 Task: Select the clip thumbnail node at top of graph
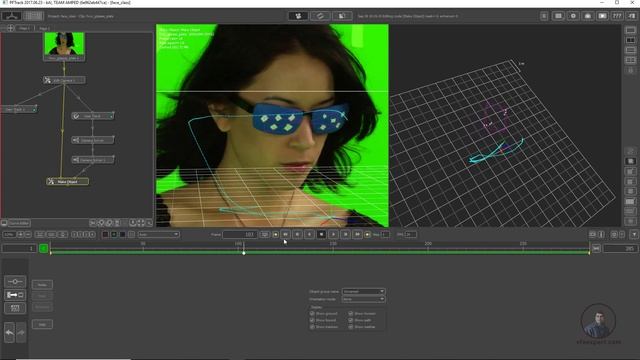[x=64, y=47]
